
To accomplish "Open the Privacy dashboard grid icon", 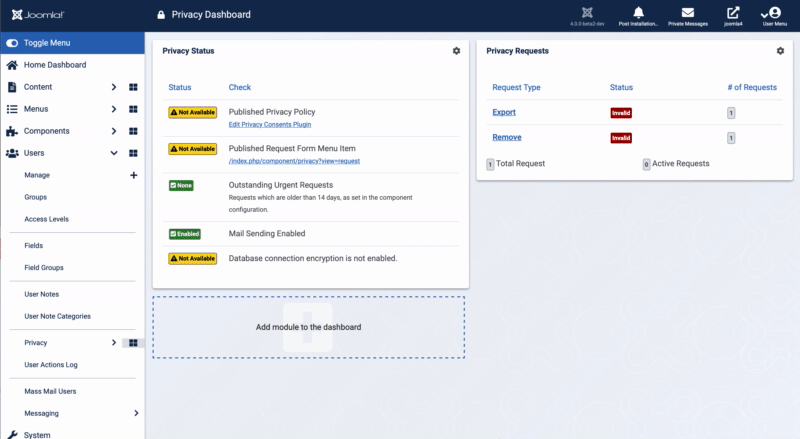I will pos(133,343).
